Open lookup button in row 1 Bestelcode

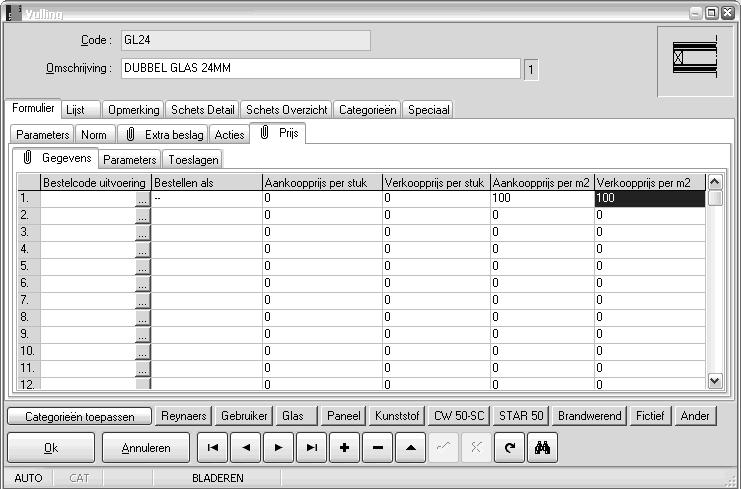coord(142,199)
